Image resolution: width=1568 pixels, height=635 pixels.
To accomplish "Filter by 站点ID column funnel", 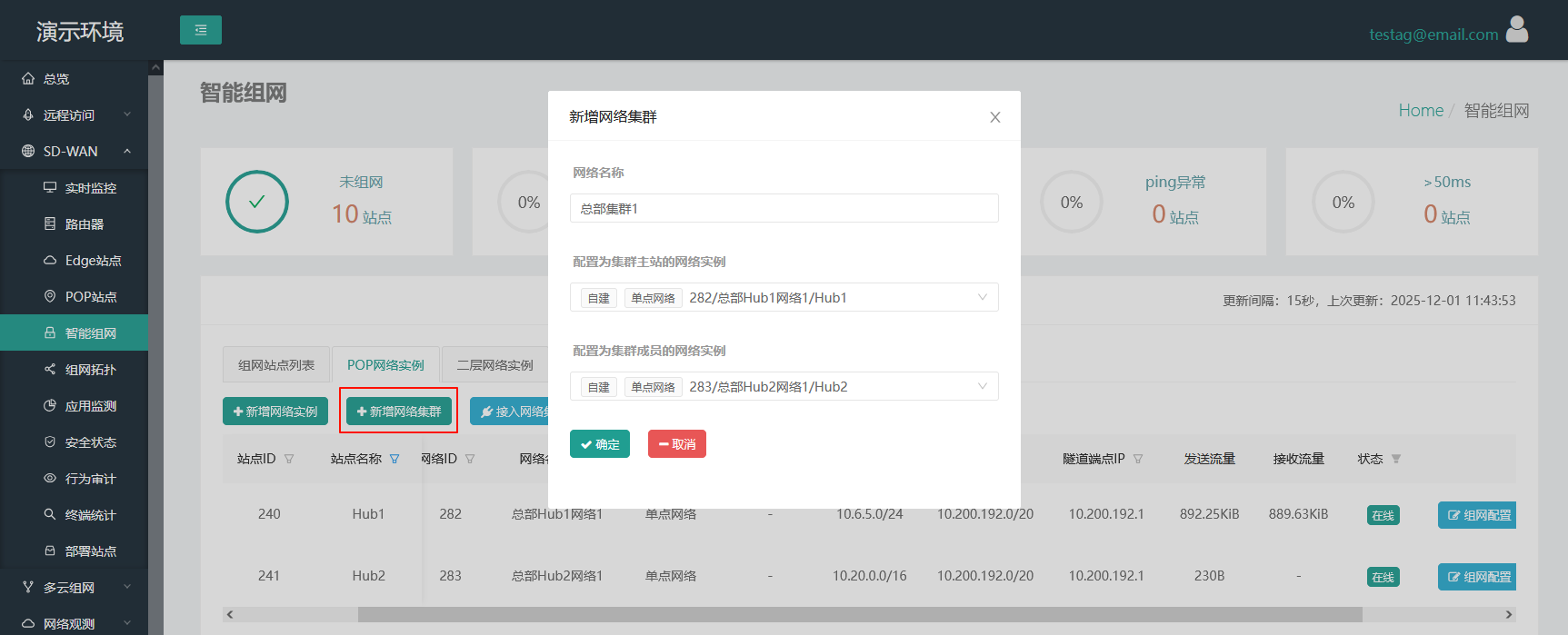I will 289,459.
